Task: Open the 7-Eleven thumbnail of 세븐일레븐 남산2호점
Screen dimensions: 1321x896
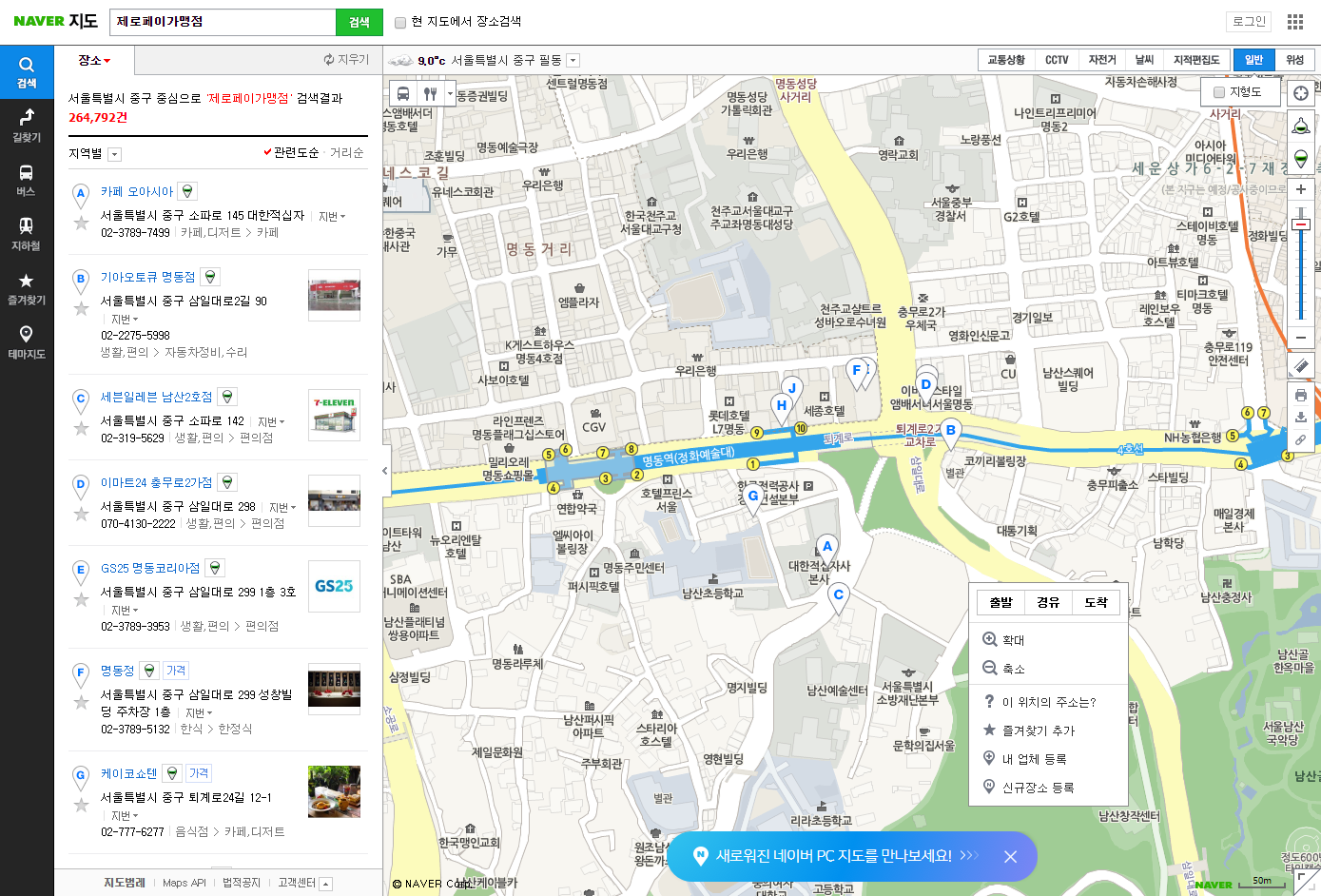Action: [x=334, y=415]
